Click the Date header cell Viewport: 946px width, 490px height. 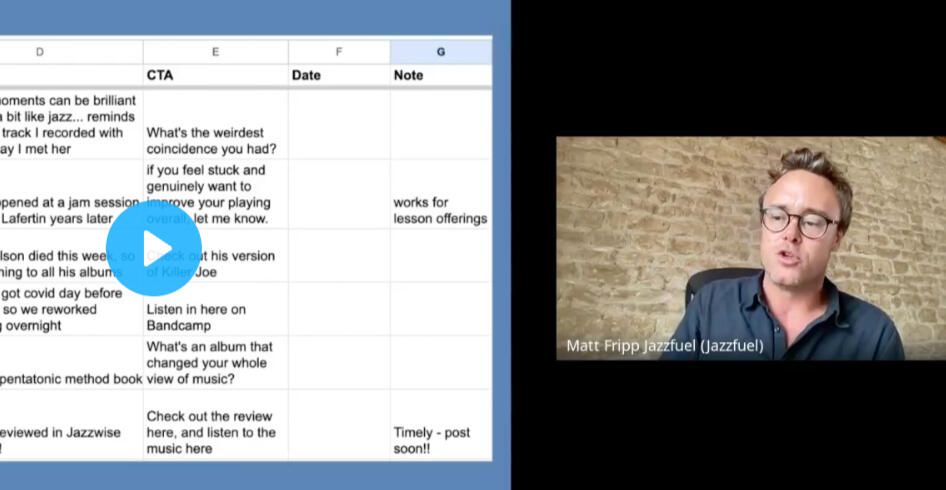pyautogui.click(x=339, y=75)
